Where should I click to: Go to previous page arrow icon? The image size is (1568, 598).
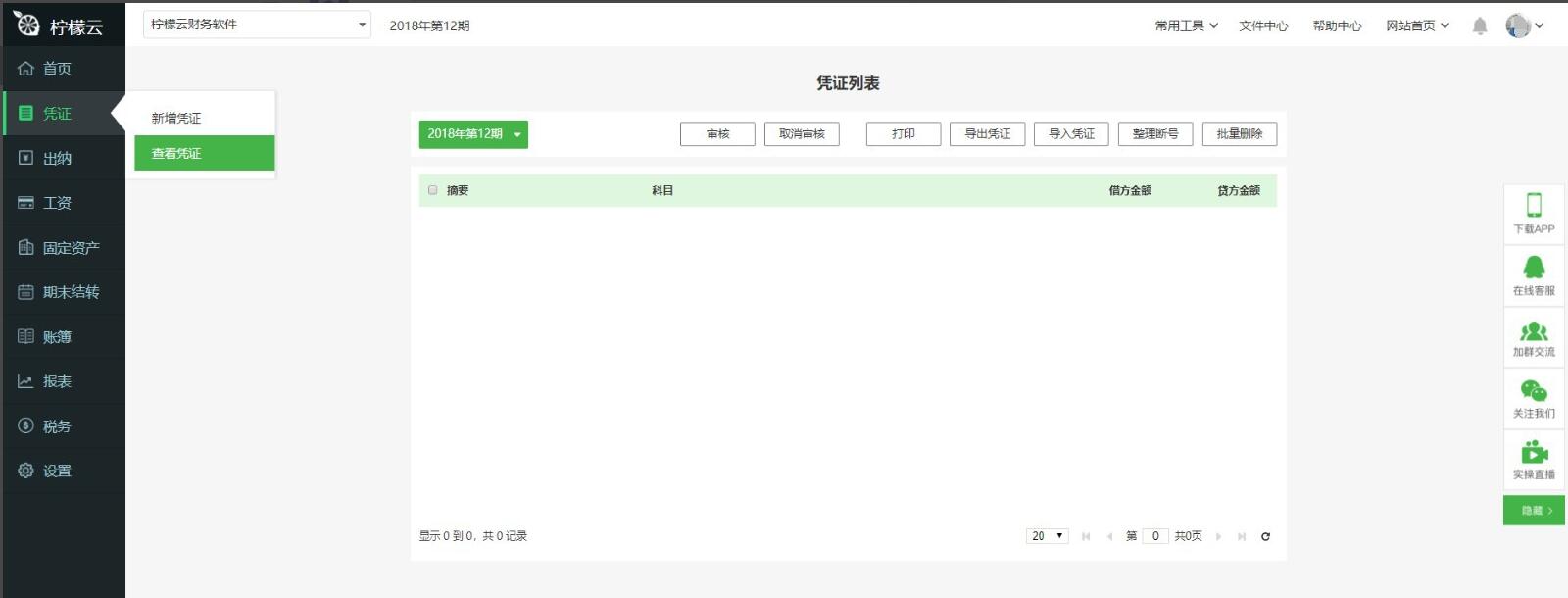[x=1109, y=536]
